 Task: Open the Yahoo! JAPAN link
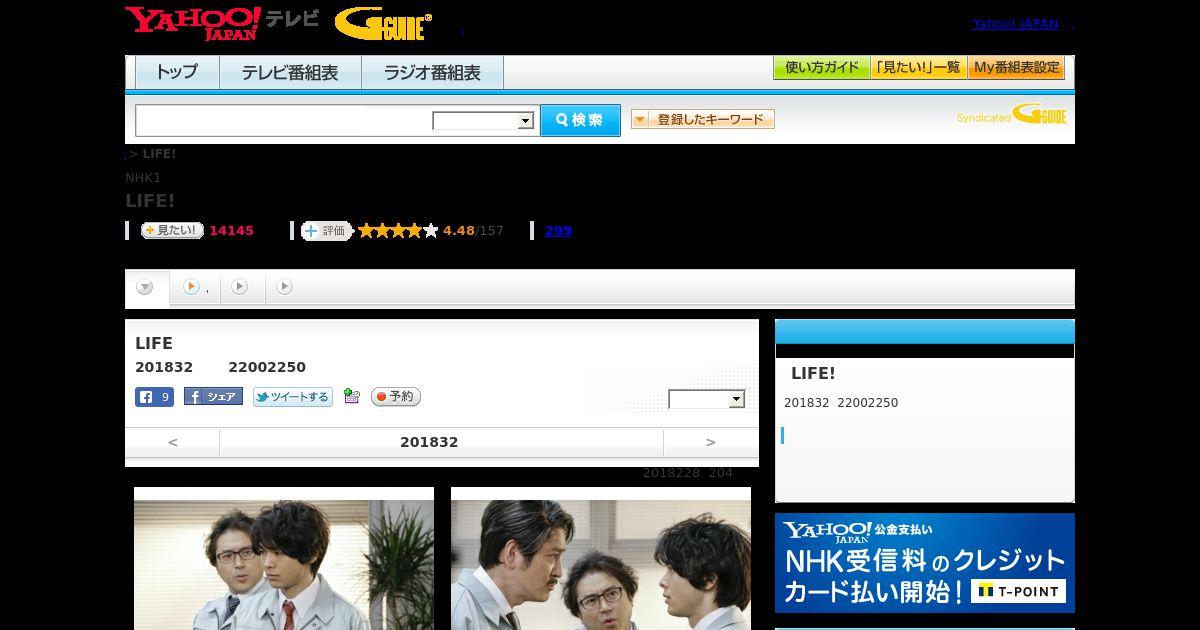pyautogui.click(x=1015, y=23)
